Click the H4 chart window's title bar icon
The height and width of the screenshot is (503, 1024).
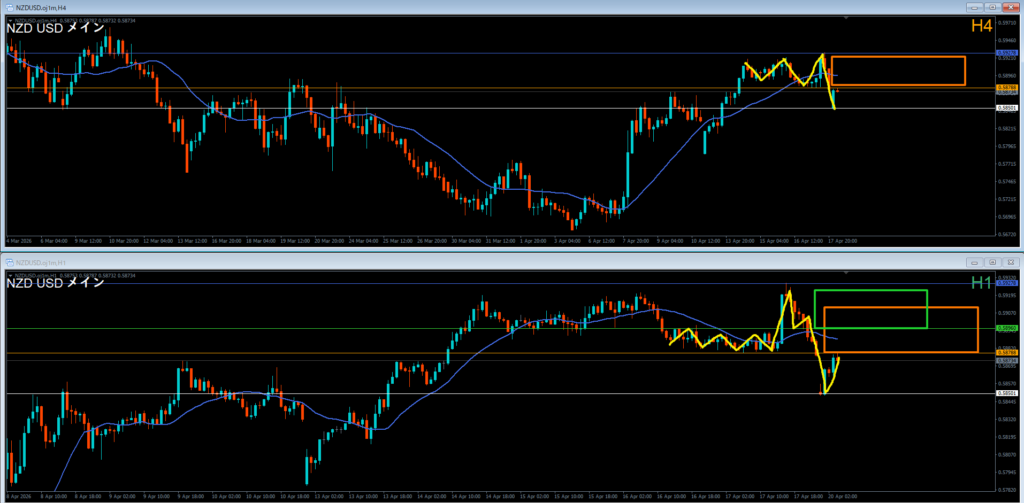coord(7,7)
